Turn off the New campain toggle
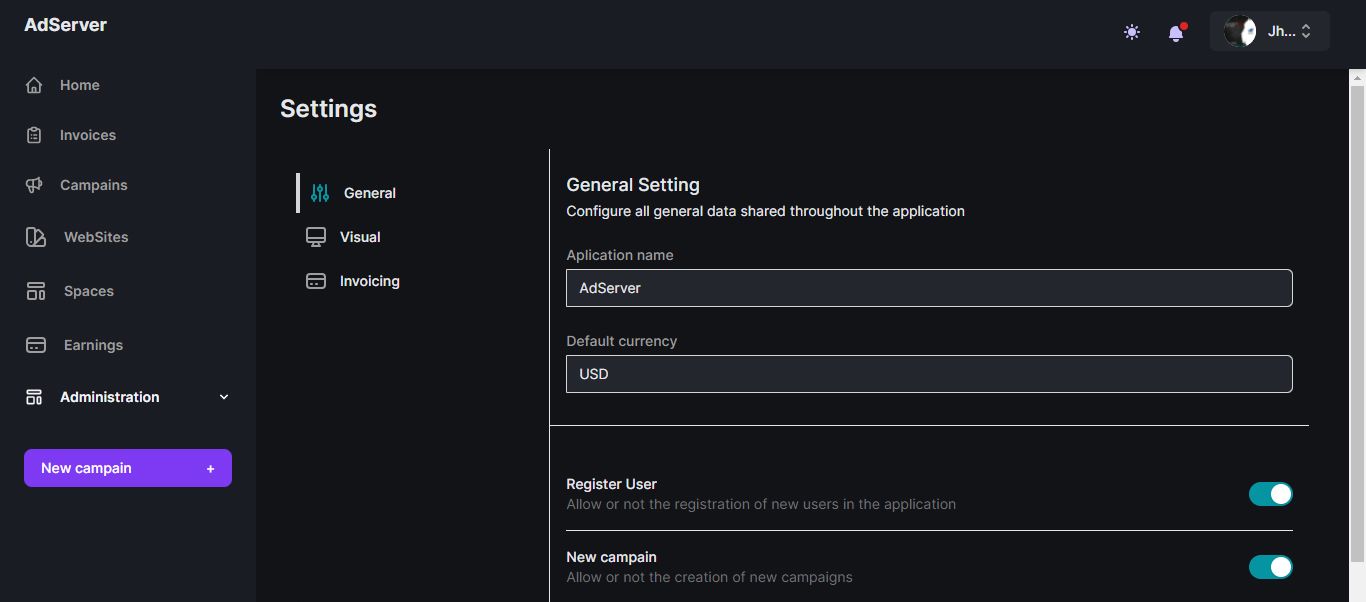This screenshot has width=1366, height=602. coord(1270,567)
